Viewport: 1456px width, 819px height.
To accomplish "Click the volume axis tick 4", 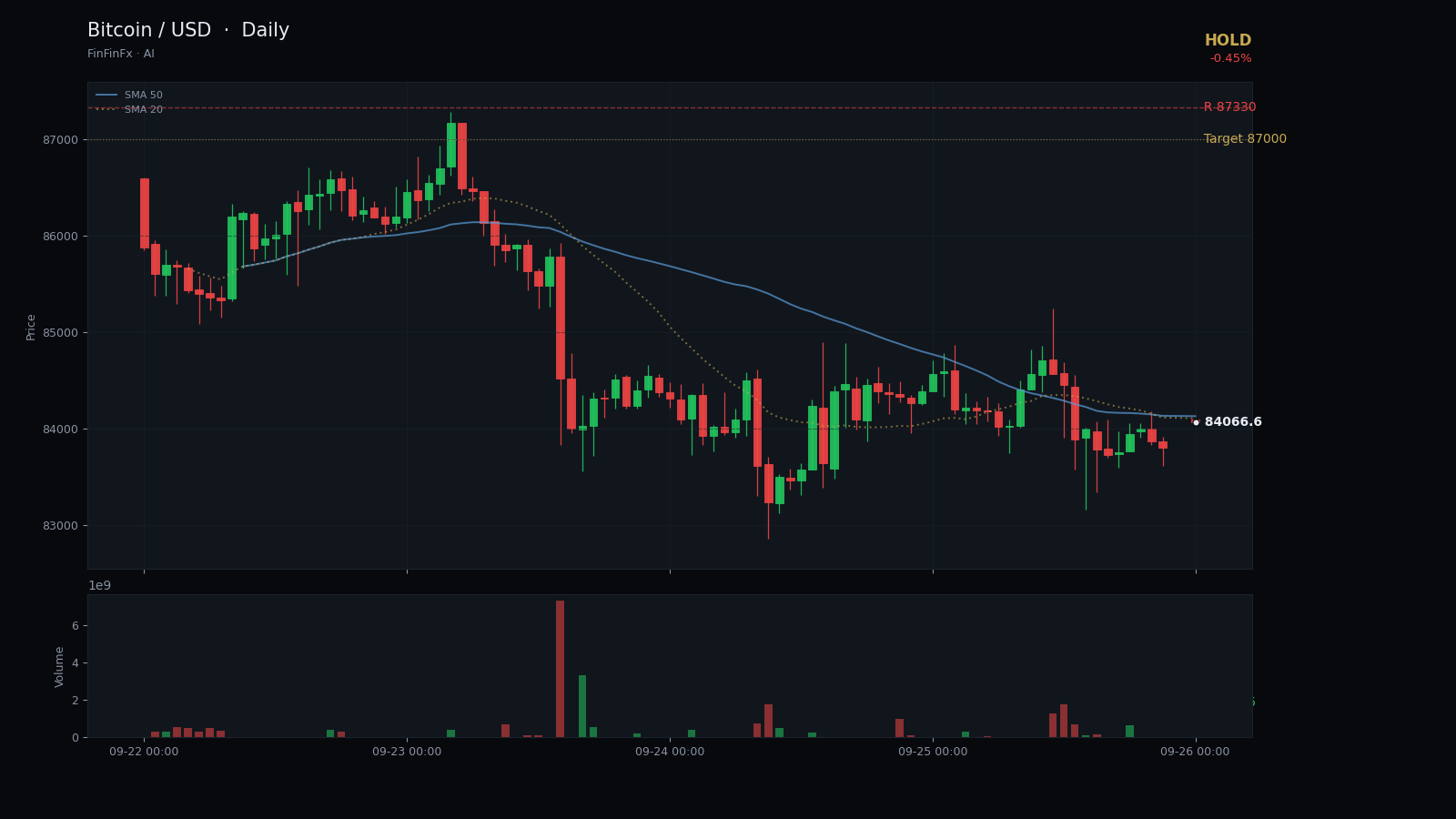I will pos(76,663).
